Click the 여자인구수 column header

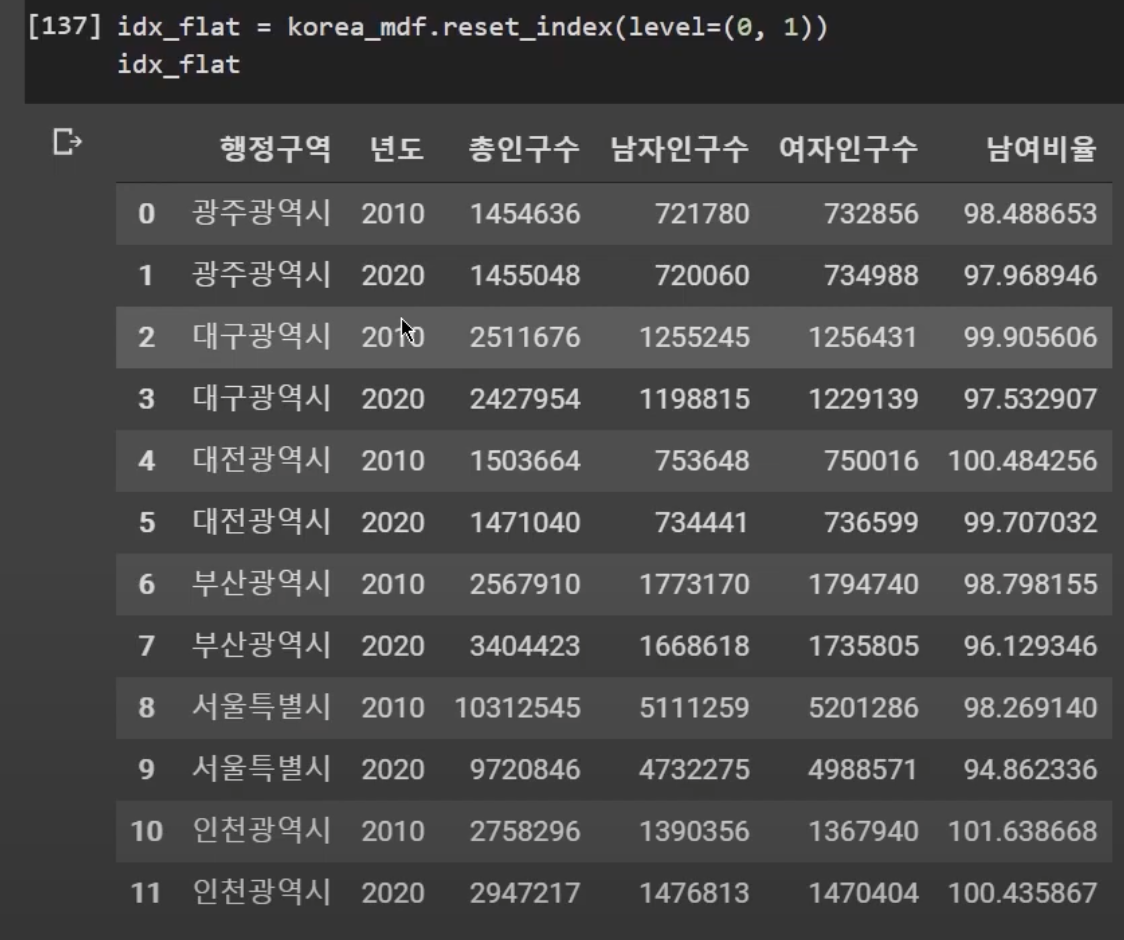(848, 149)
